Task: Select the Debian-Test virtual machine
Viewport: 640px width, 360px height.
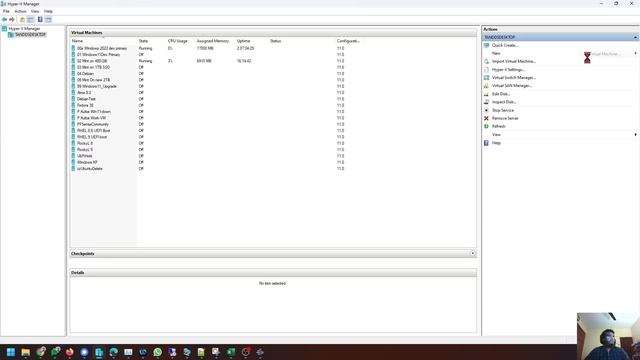Action: coord(86,99)
